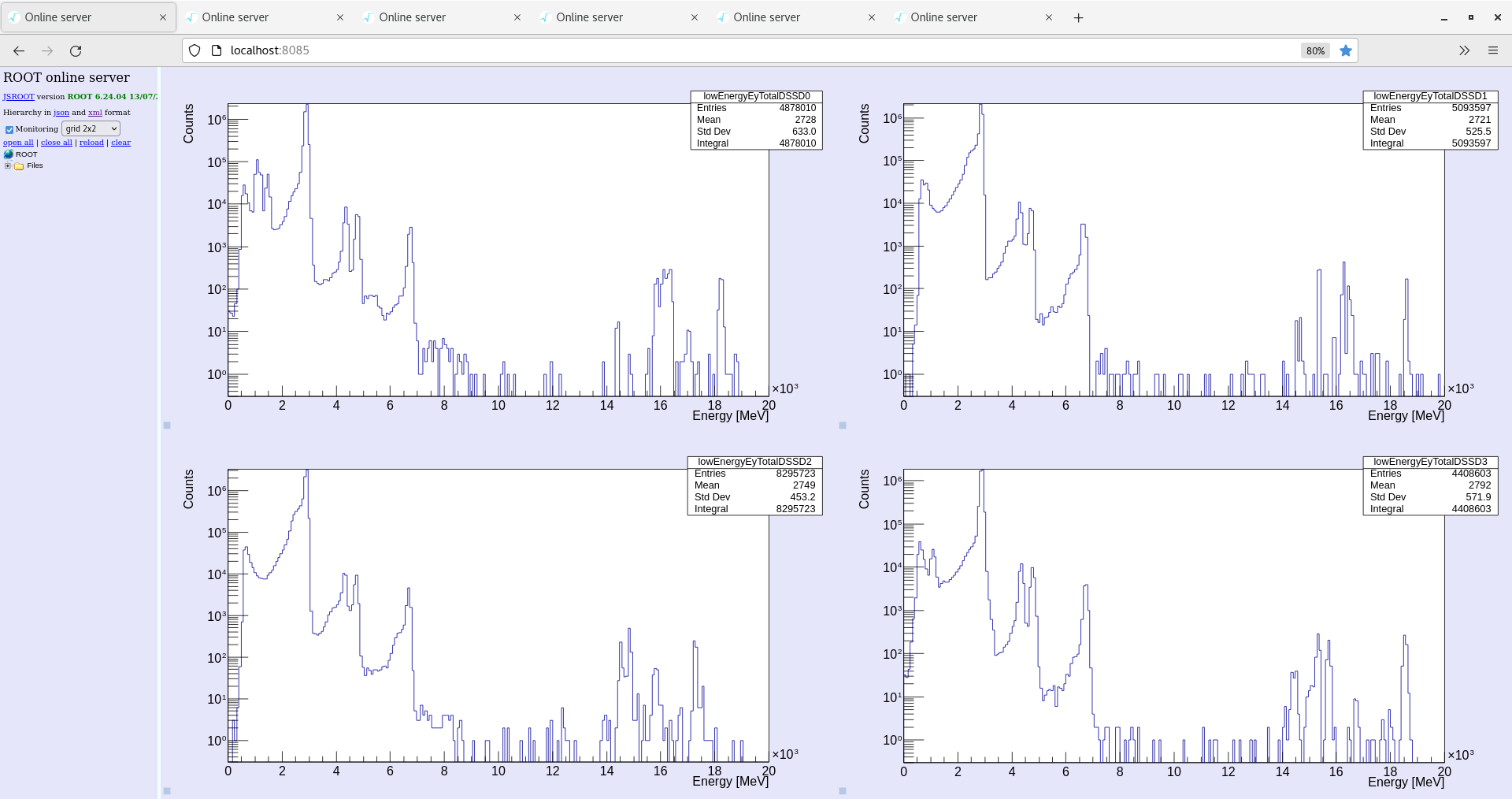Screen dimensions: 1512x799
Task: Click the Files folder icon
Action: coord(19,166)
